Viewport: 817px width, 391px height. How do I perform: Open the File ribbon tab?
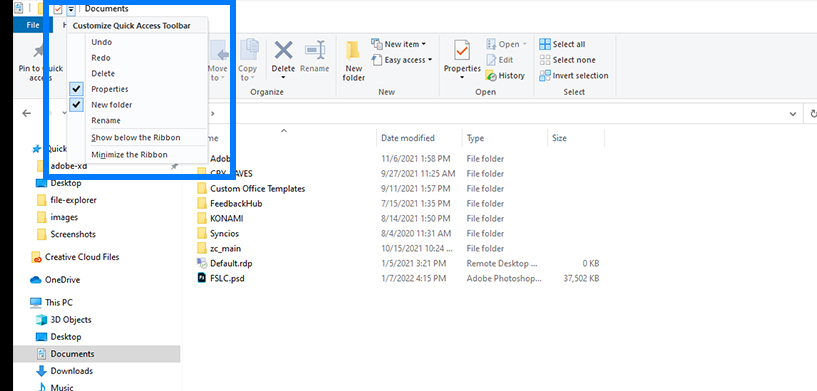click(x=32, y=25)
